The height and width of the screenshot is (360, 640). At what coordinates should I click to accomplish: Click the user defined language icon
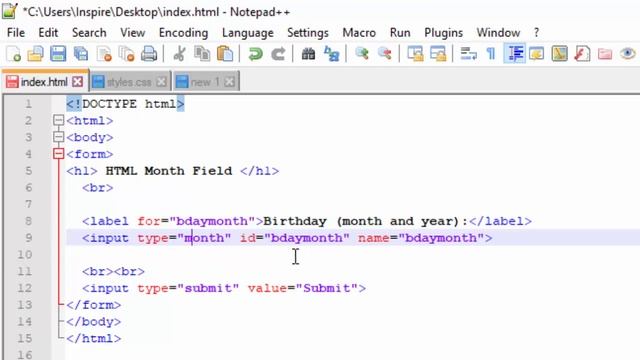(x=536, y=54)
